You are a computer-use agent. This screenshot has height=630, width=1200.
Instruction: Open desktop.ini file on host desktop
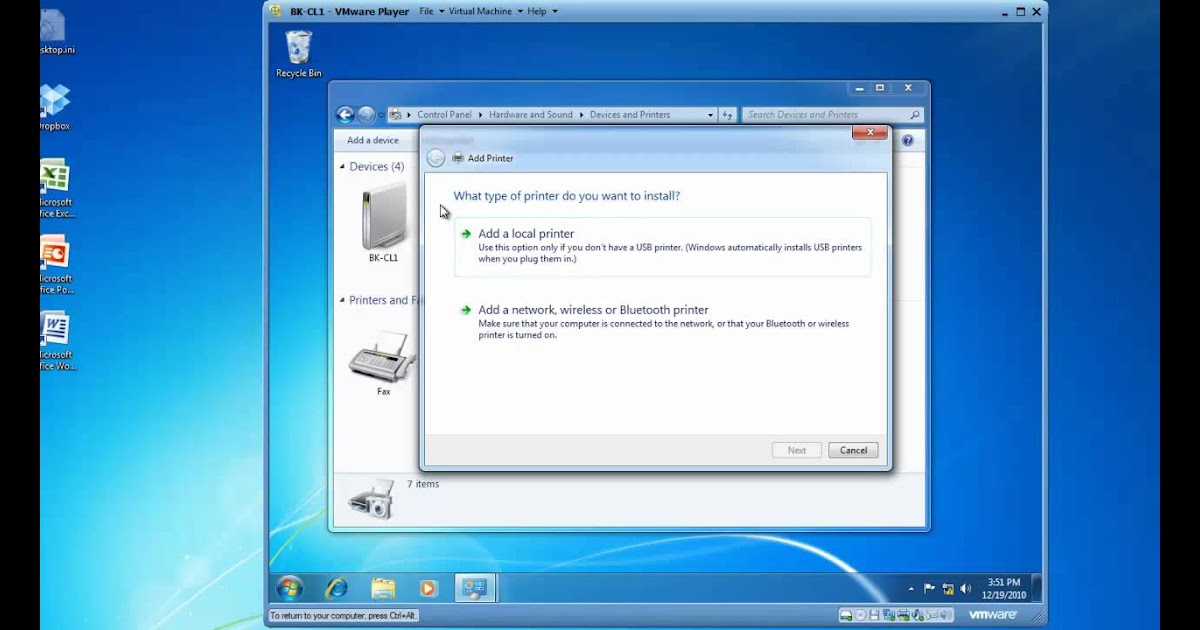pyautogui.click(x=56, y=31)
